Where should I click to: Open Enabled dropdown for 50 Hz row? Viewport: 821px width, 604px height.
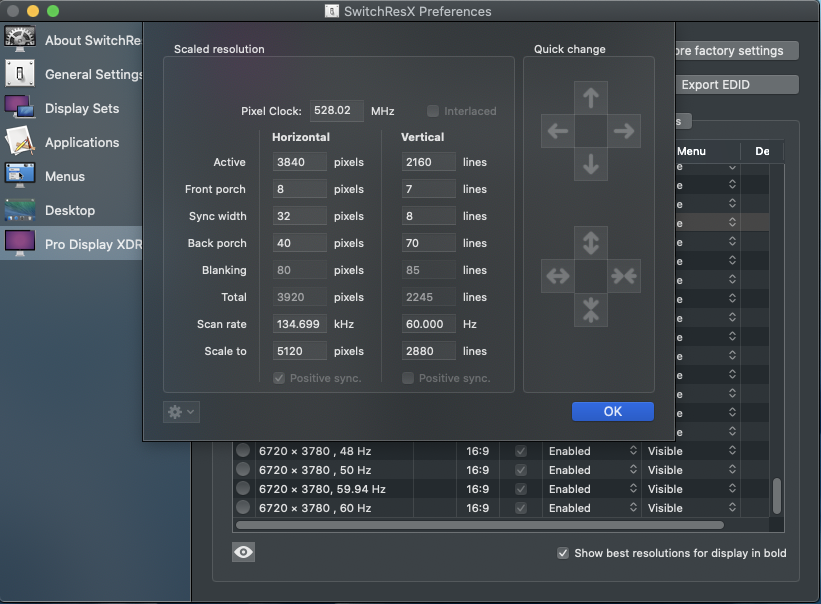click(592, 470)
